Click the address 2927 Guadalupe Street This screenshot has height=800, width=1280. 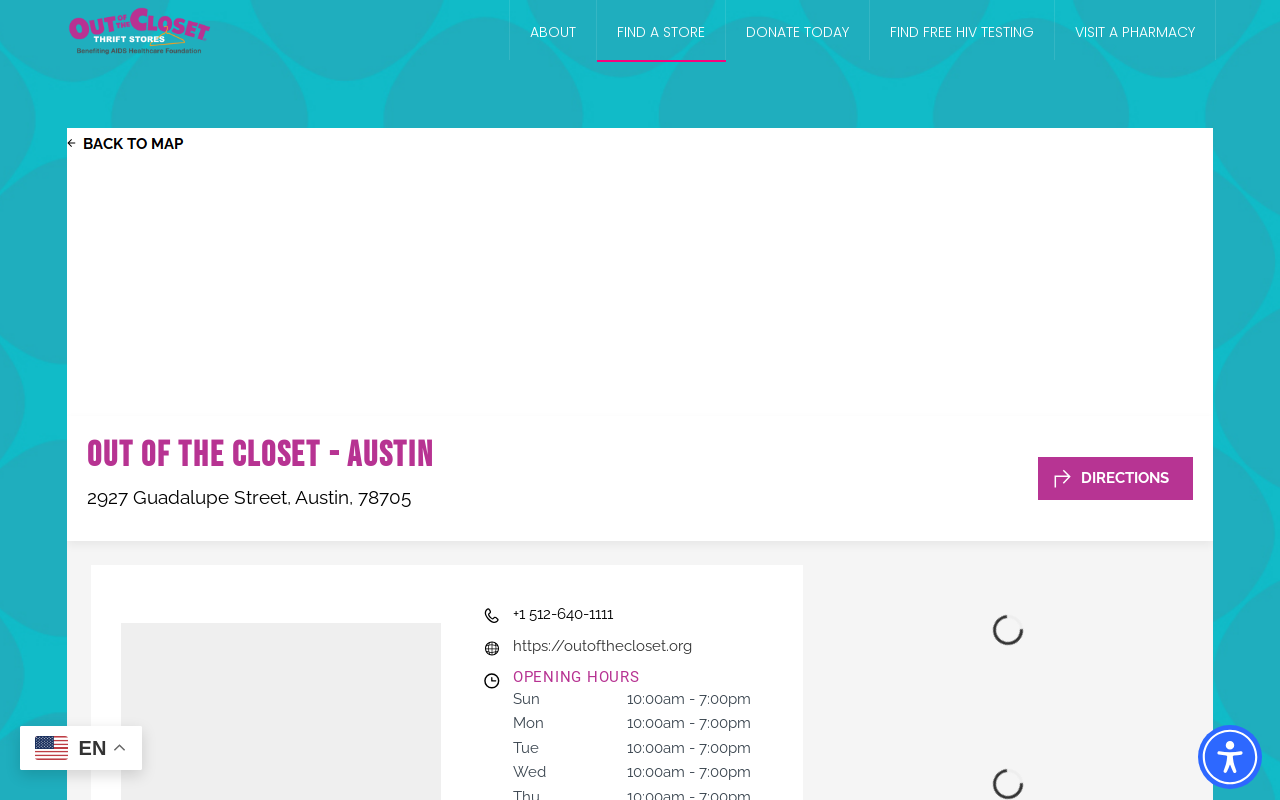(x=249, y=497)
